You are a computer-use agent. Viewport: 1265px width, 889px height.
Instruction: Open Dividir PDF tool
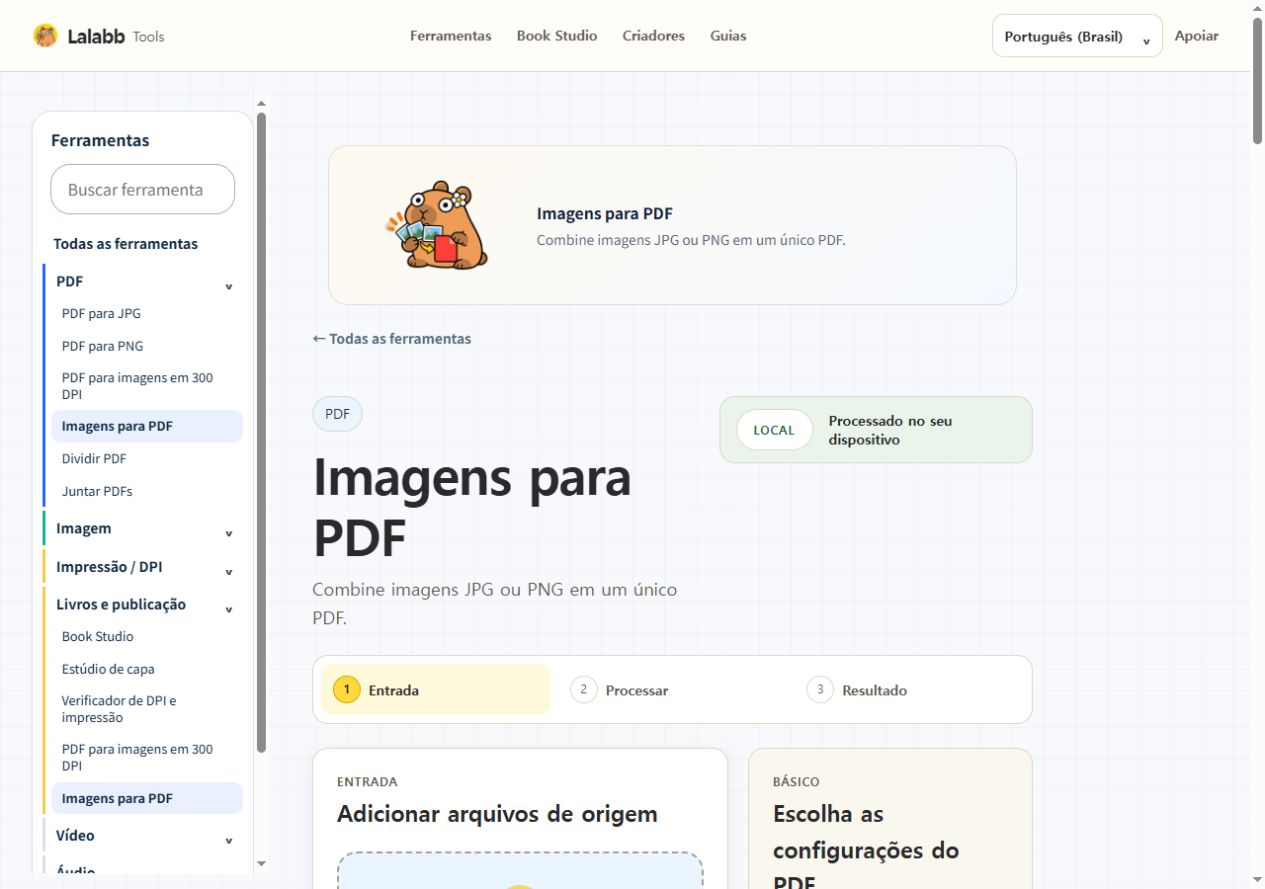point(94,459)
